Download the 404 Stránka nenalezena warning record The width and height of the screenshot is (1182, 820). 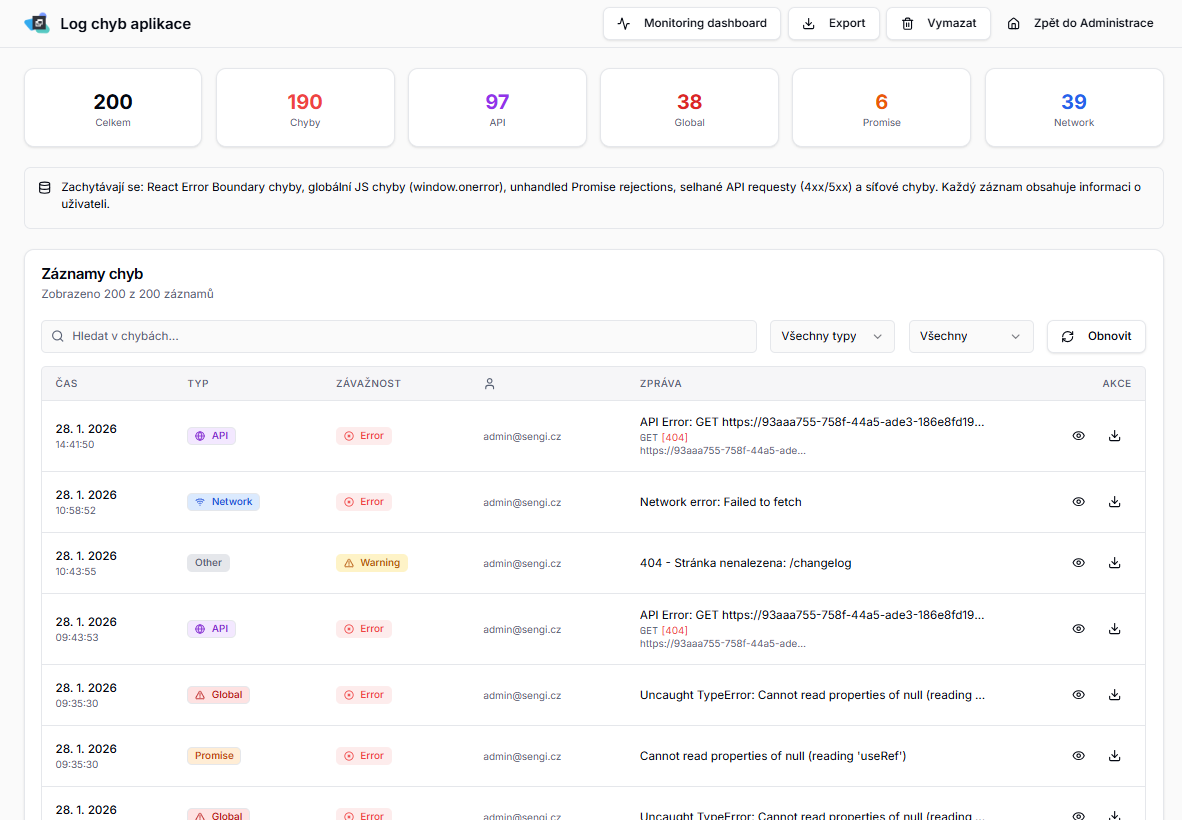1114,563
